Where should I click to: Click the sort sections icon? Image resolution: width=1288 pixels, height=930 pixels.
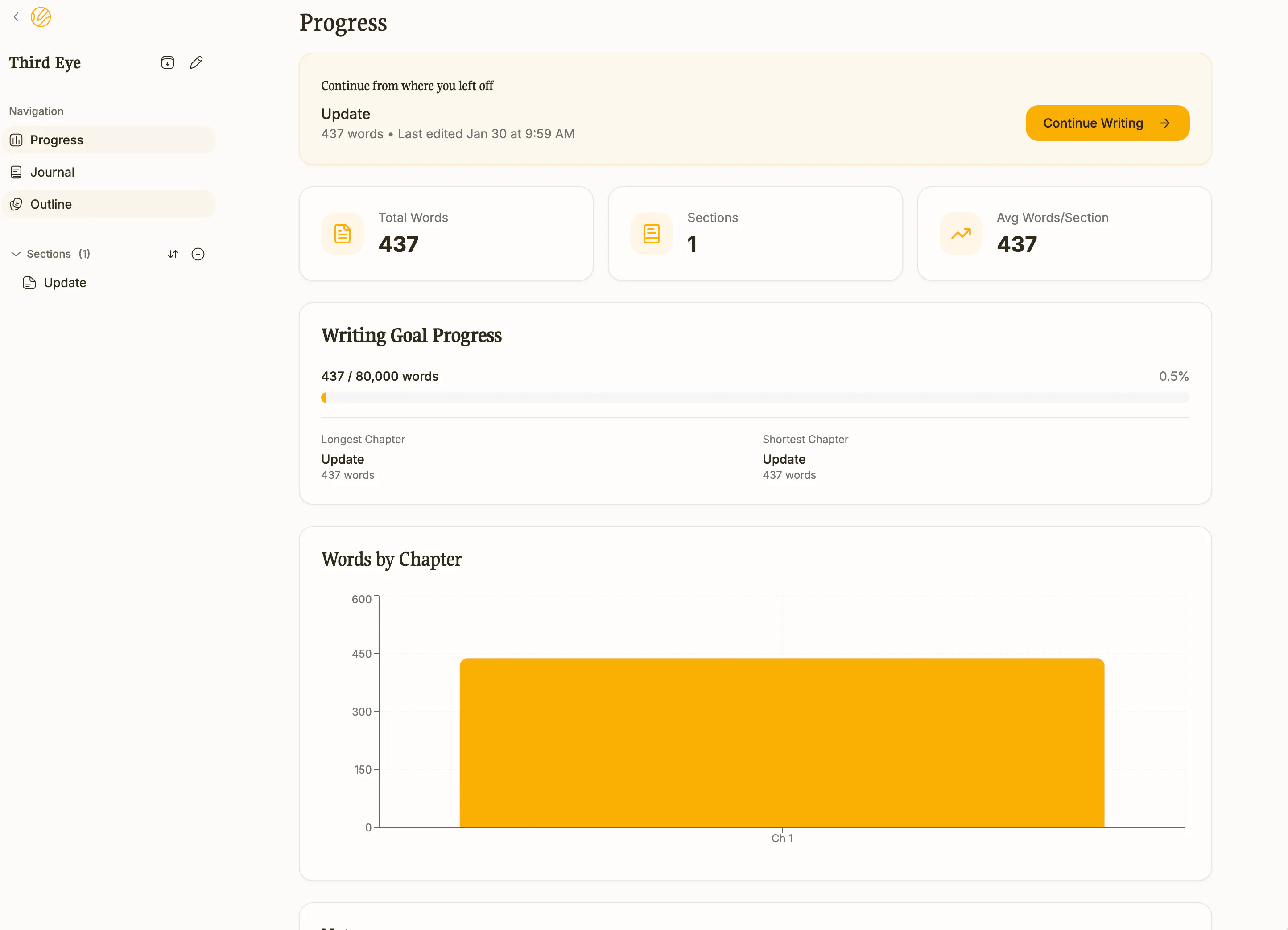click(x=173, y=255)
